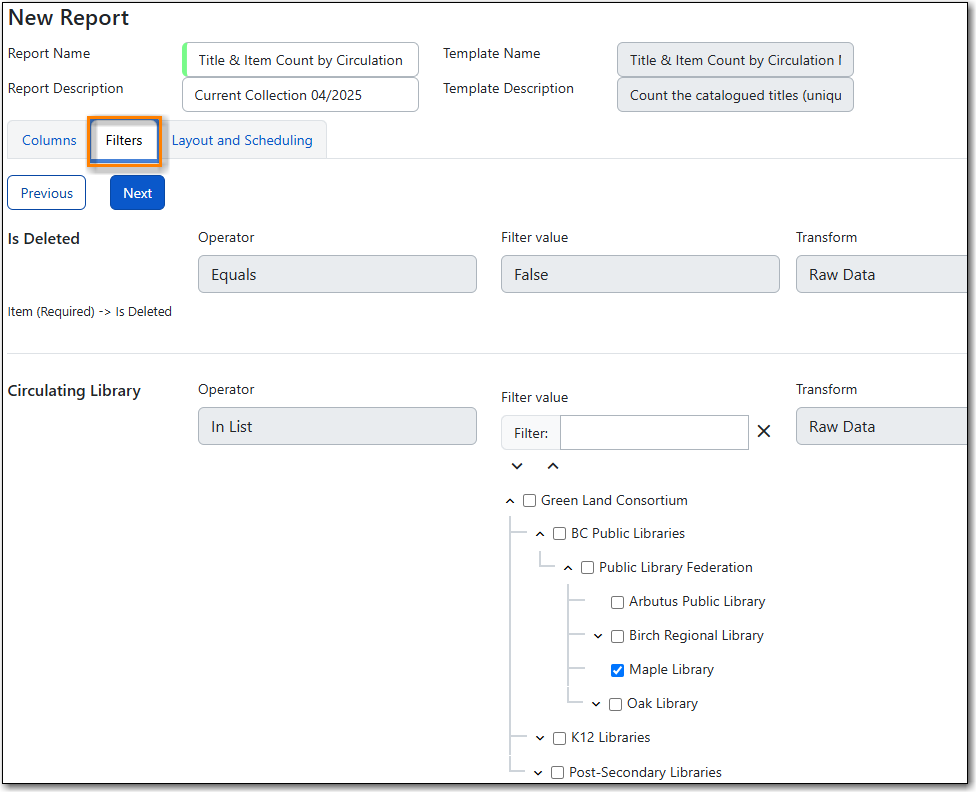The width and height of the screenshot is (976, 792).
Task: Expand the Post-Secondary Libraries branch
Action: point(538,773)
